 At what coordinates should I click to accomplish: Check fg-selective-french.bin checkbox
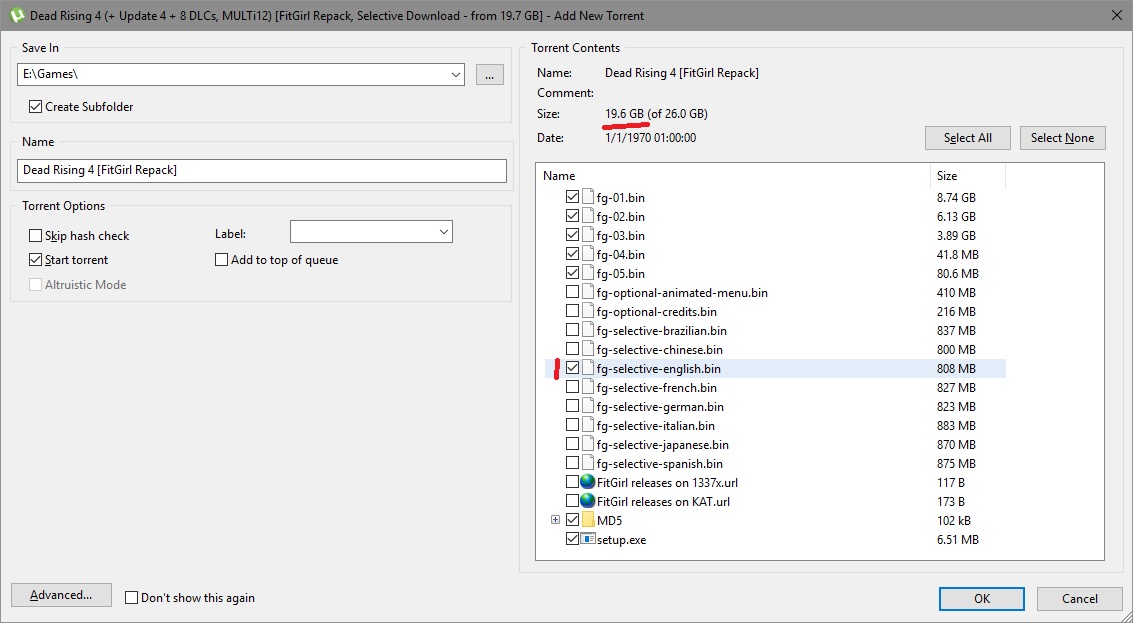pos(572,387)
